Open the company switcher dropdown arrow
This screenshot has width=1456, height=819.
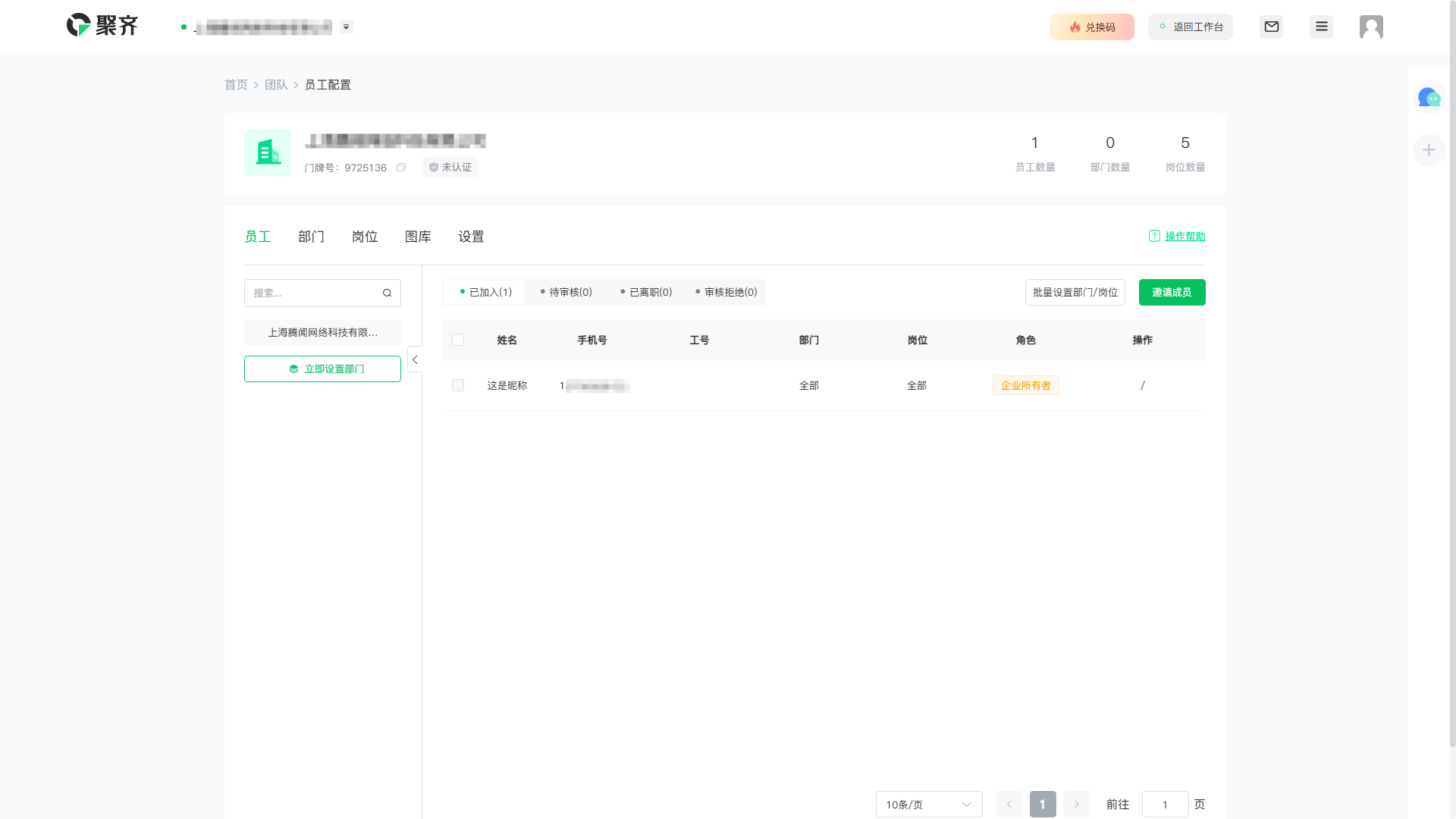347,27
